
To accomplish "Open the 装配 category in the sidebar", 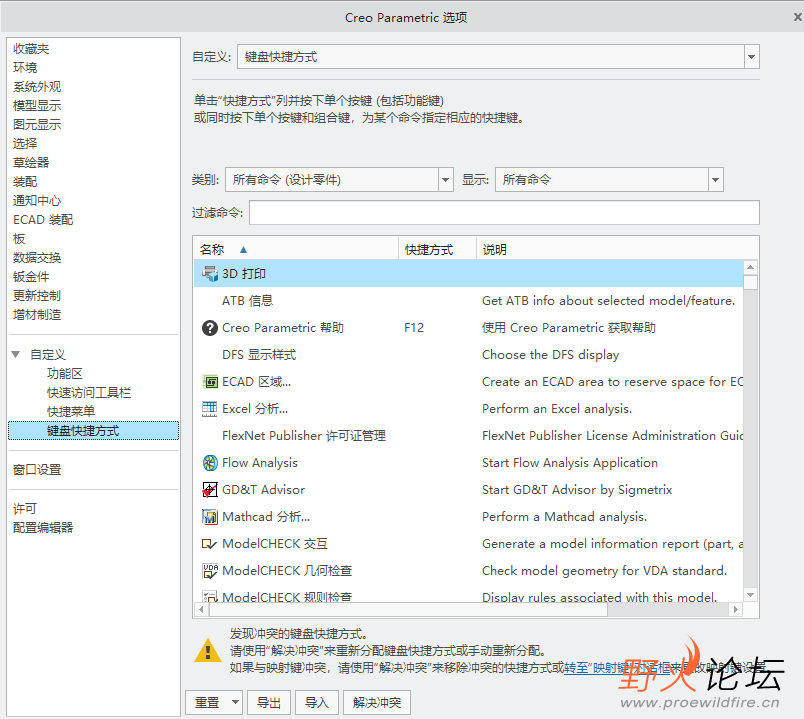I will pos(25,182).
